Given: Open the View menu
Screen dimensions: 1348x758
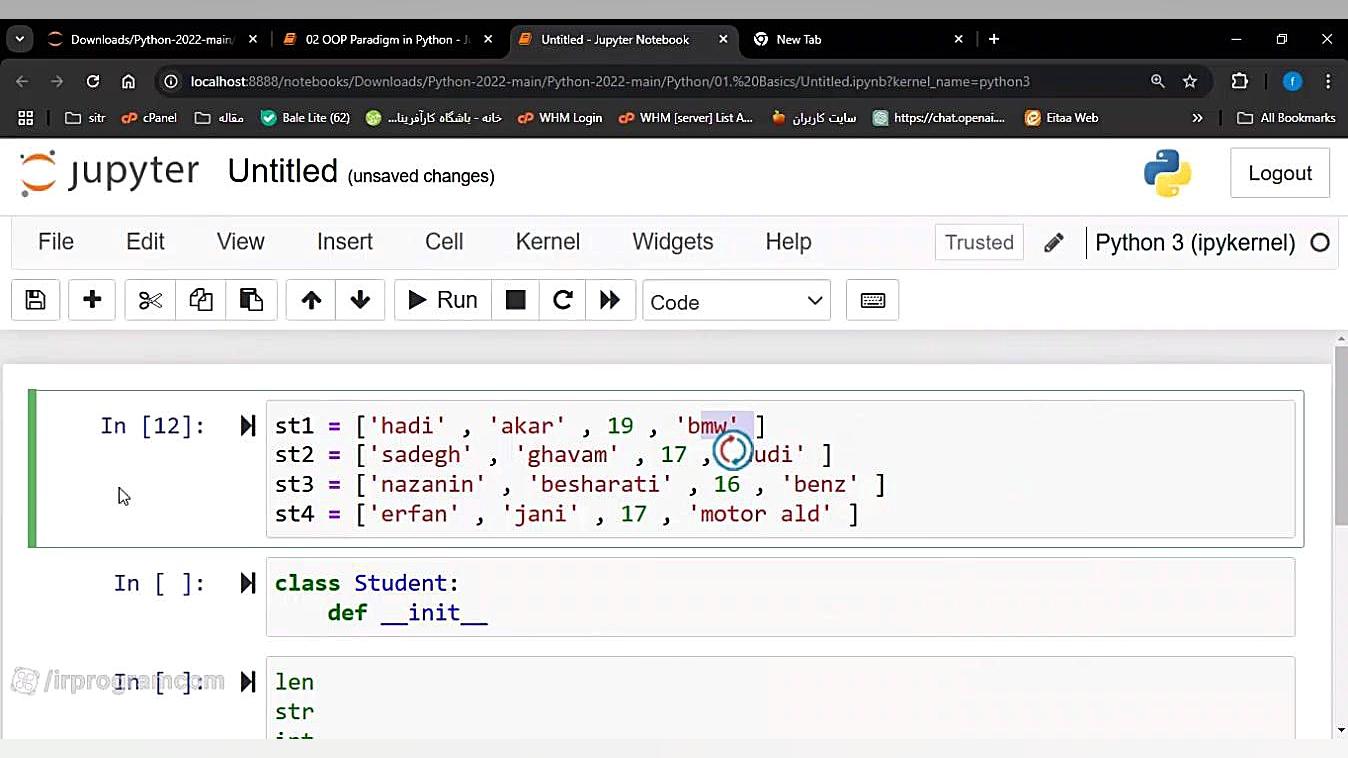Looking at the screenshot, I should 241,242.
